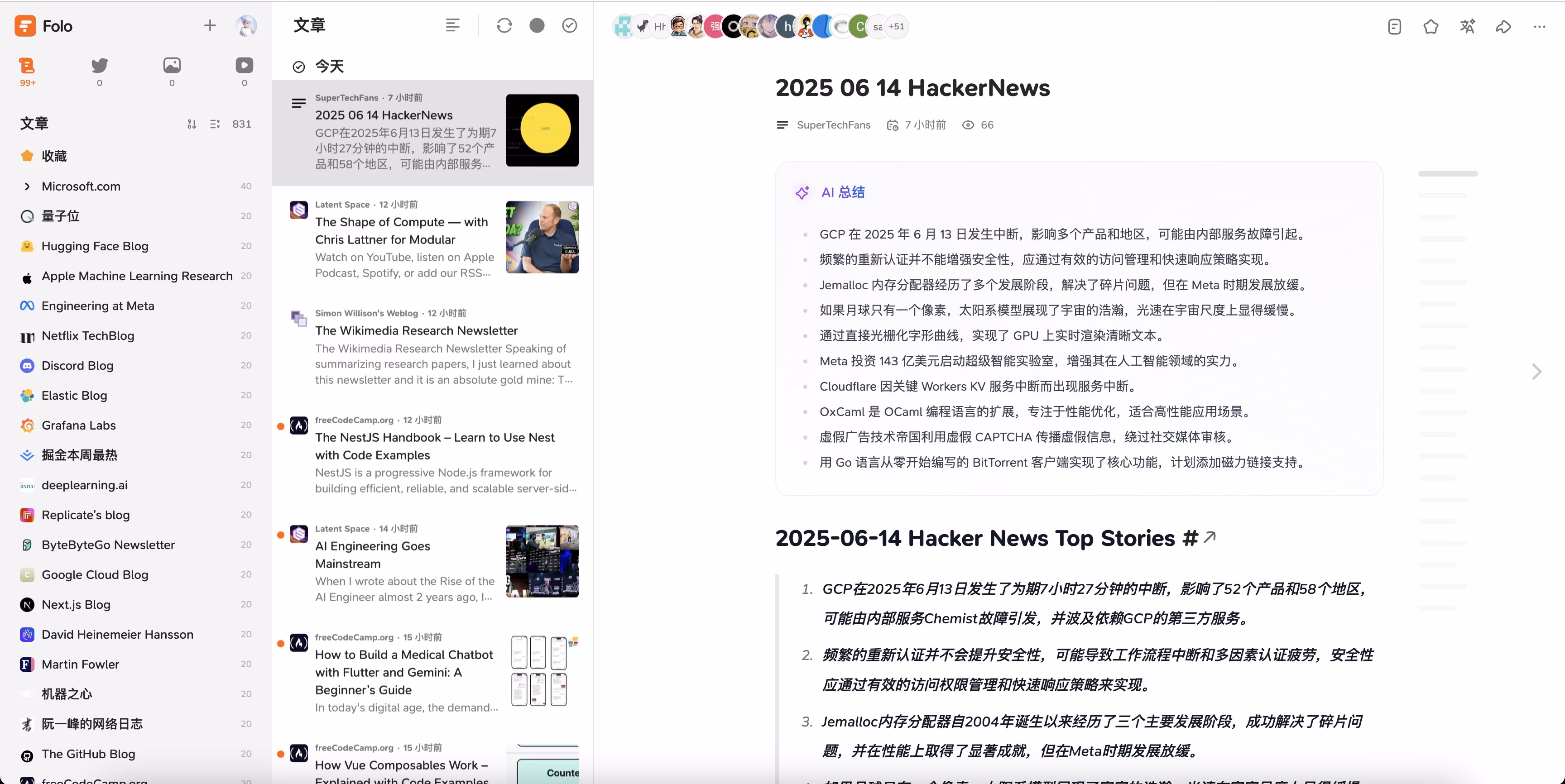Select the 量子位 feed

[135, 216]
